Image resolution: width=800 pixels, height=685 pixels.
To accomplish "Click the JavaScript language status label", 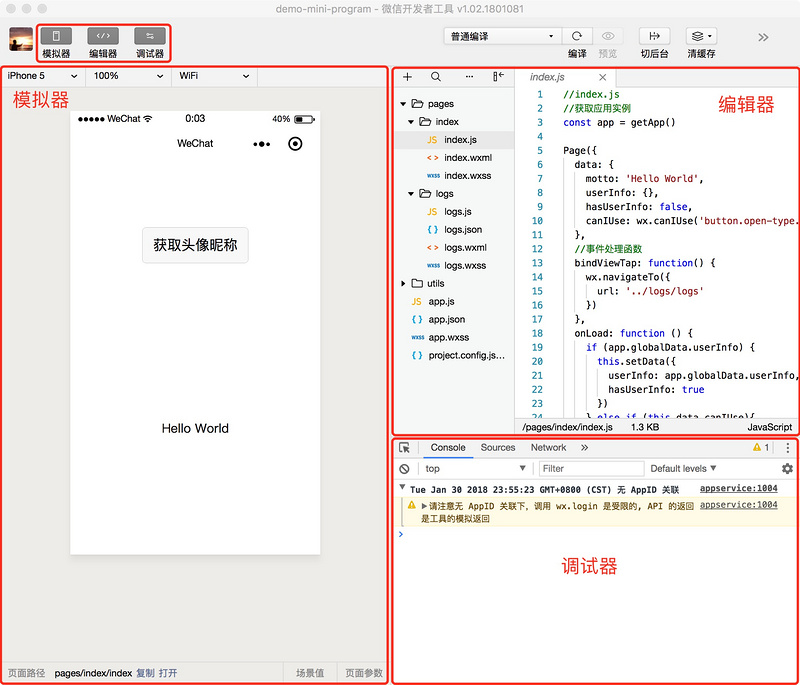I will pos(769,427).
